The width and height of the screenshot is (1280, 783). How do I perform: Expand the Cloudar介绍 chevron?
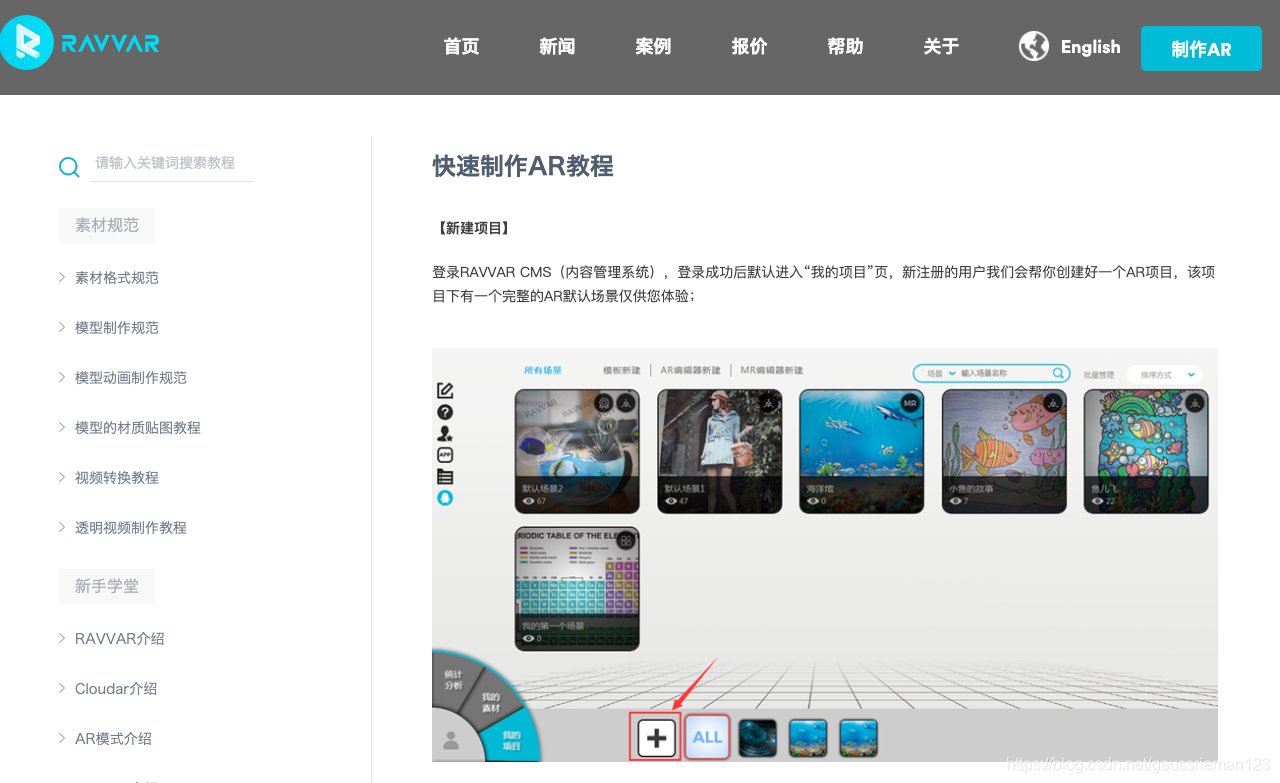point(62,688)
